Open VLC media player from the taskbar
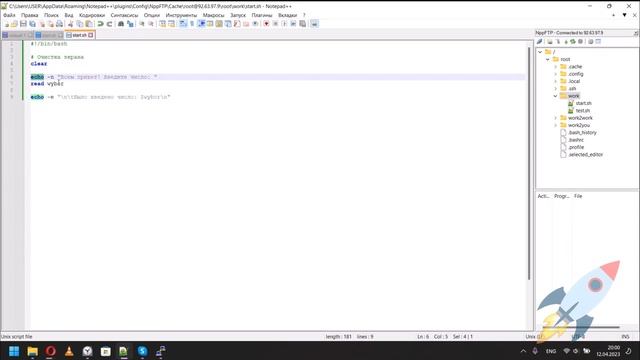 coord(69,351)
